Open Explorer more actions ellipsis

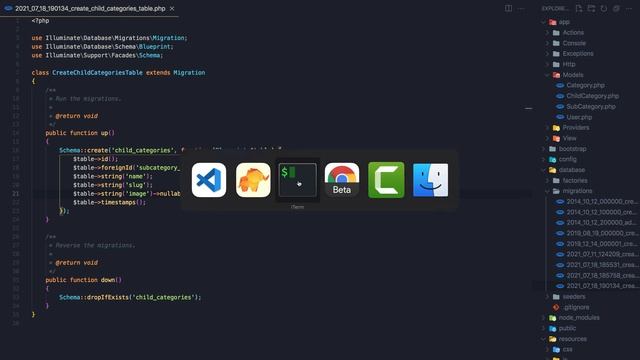tap(629, 8)
